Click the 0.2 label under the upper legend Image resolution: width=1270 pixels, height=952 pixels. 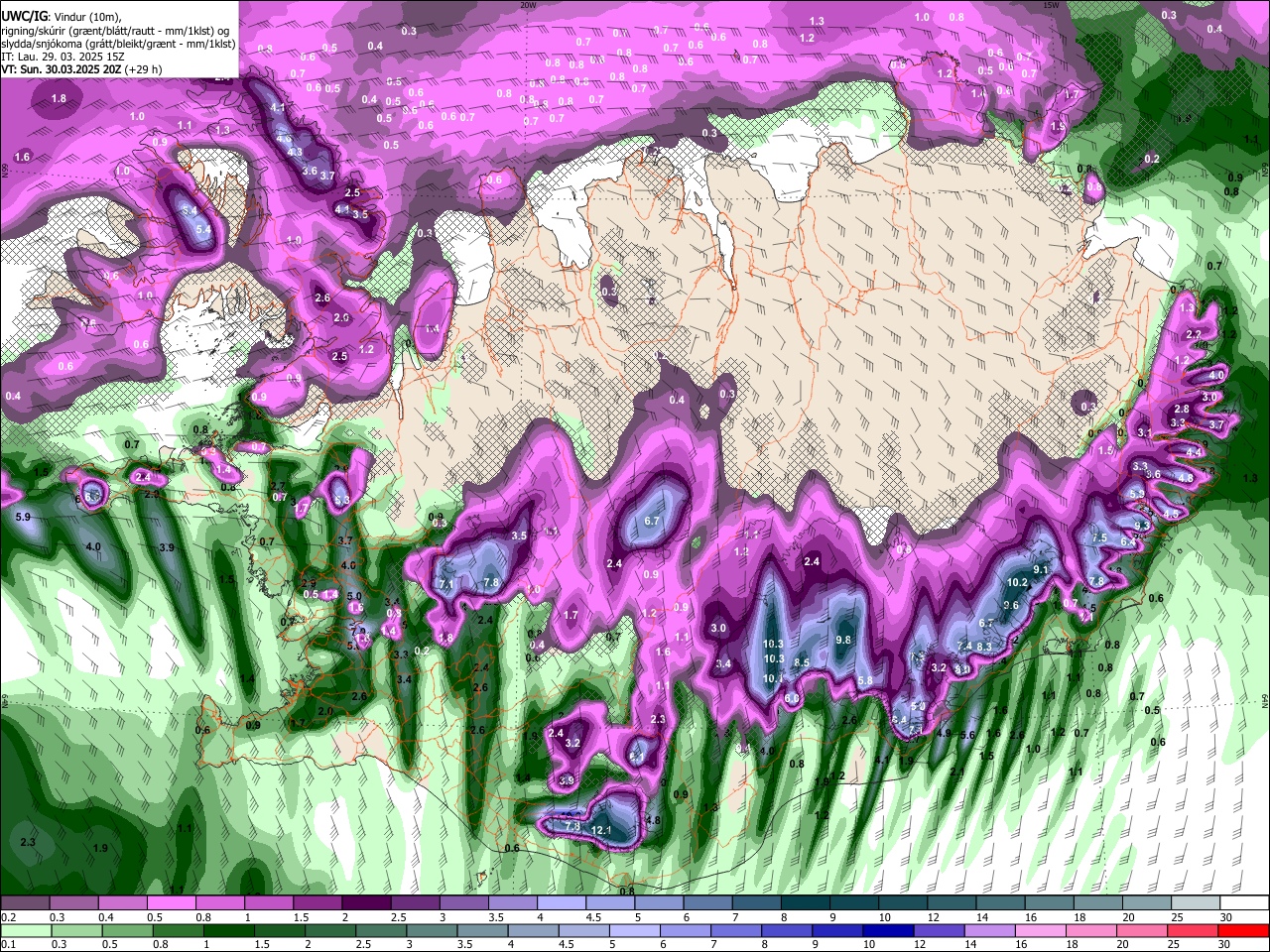(8, 918)
